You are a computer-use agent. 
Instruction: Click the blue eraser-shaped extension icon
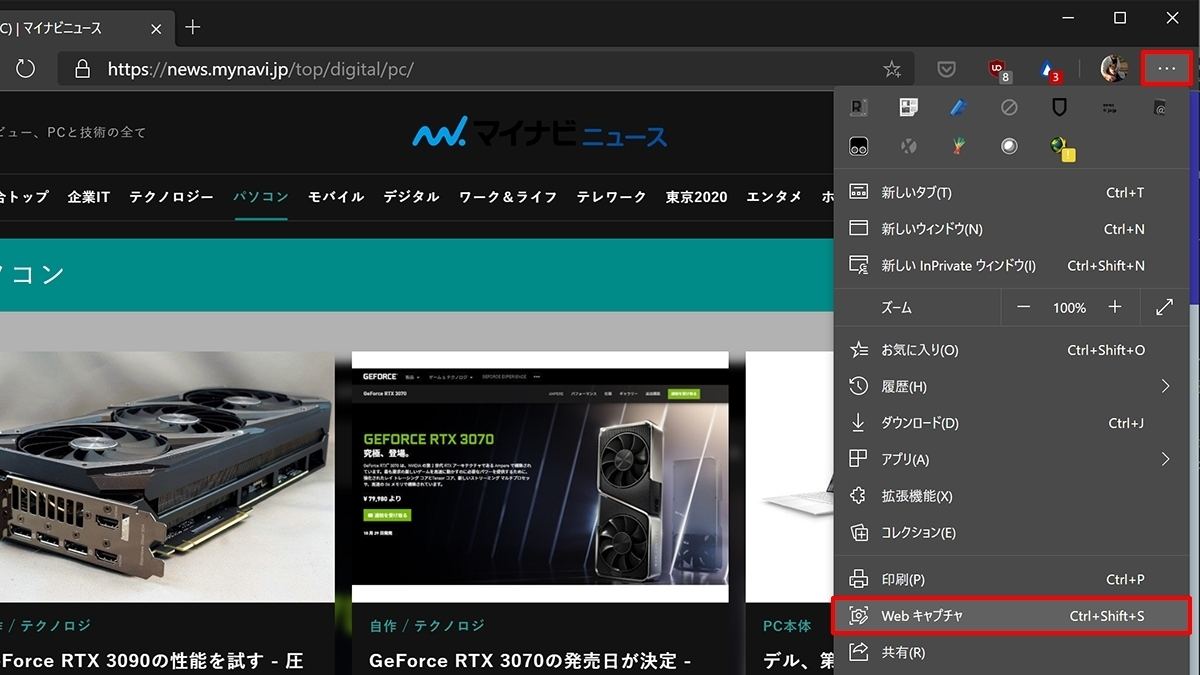click(x=959, y=107)
